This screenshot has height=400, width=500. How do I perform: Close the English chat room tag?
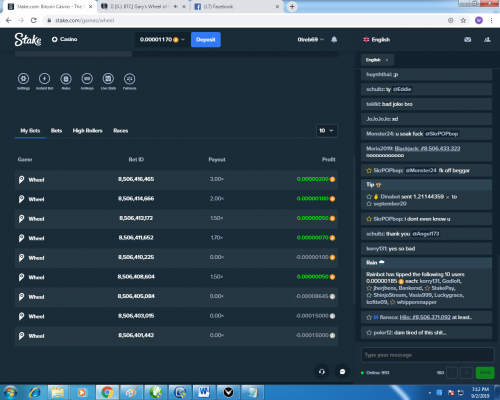(x=387, y=60)
